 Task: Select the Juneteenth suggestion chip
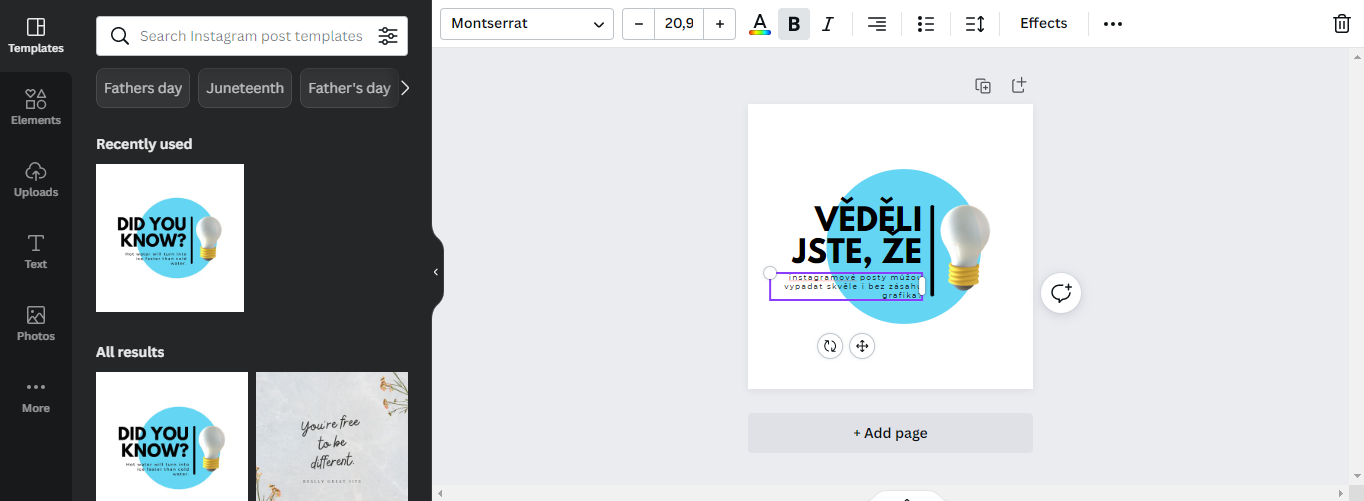245,88
